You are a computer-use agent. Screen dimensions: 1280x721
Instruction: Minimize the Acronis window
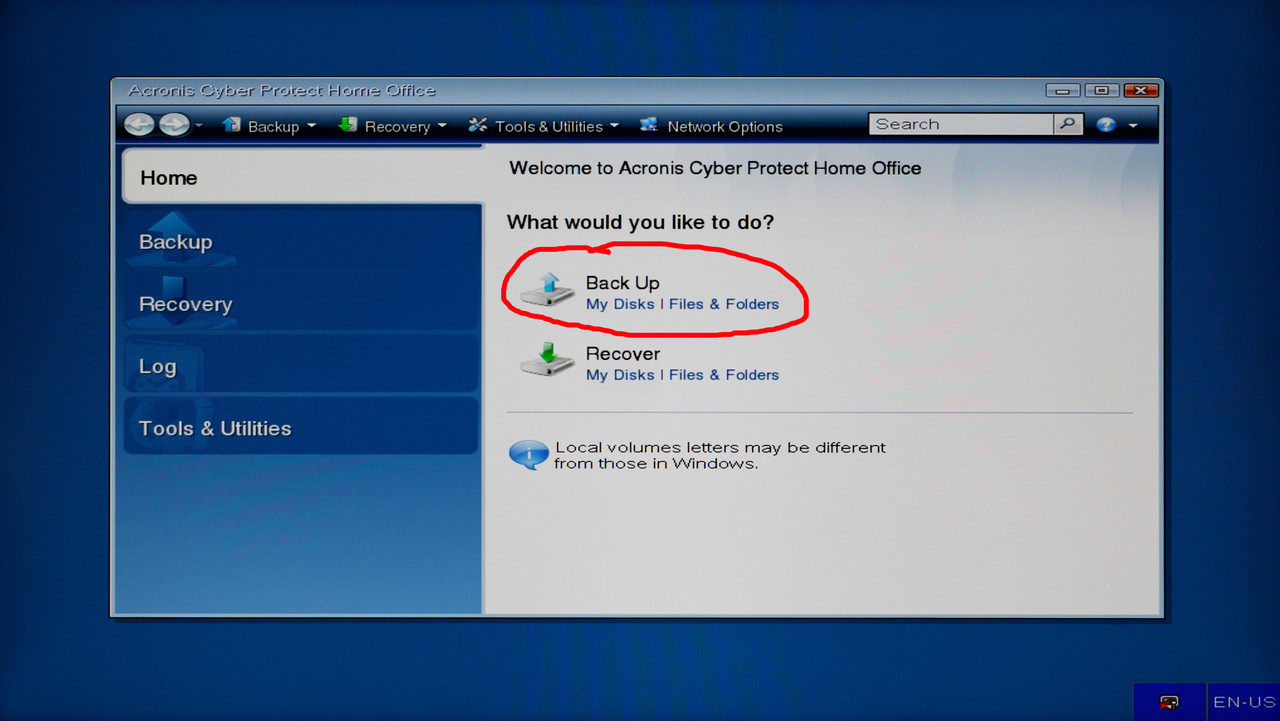point(1062,91)
